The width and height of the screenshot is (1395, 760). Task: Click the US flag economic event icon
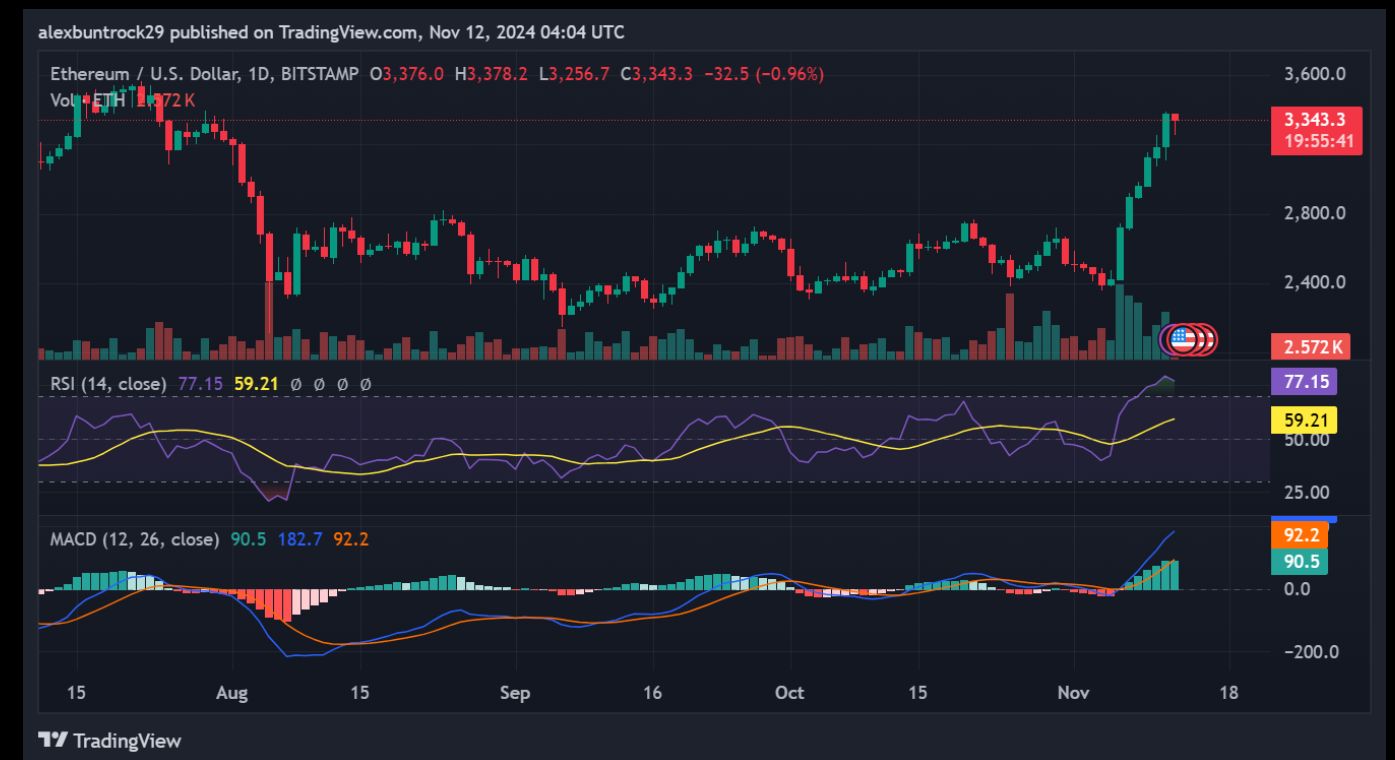tap(1183, 339)
